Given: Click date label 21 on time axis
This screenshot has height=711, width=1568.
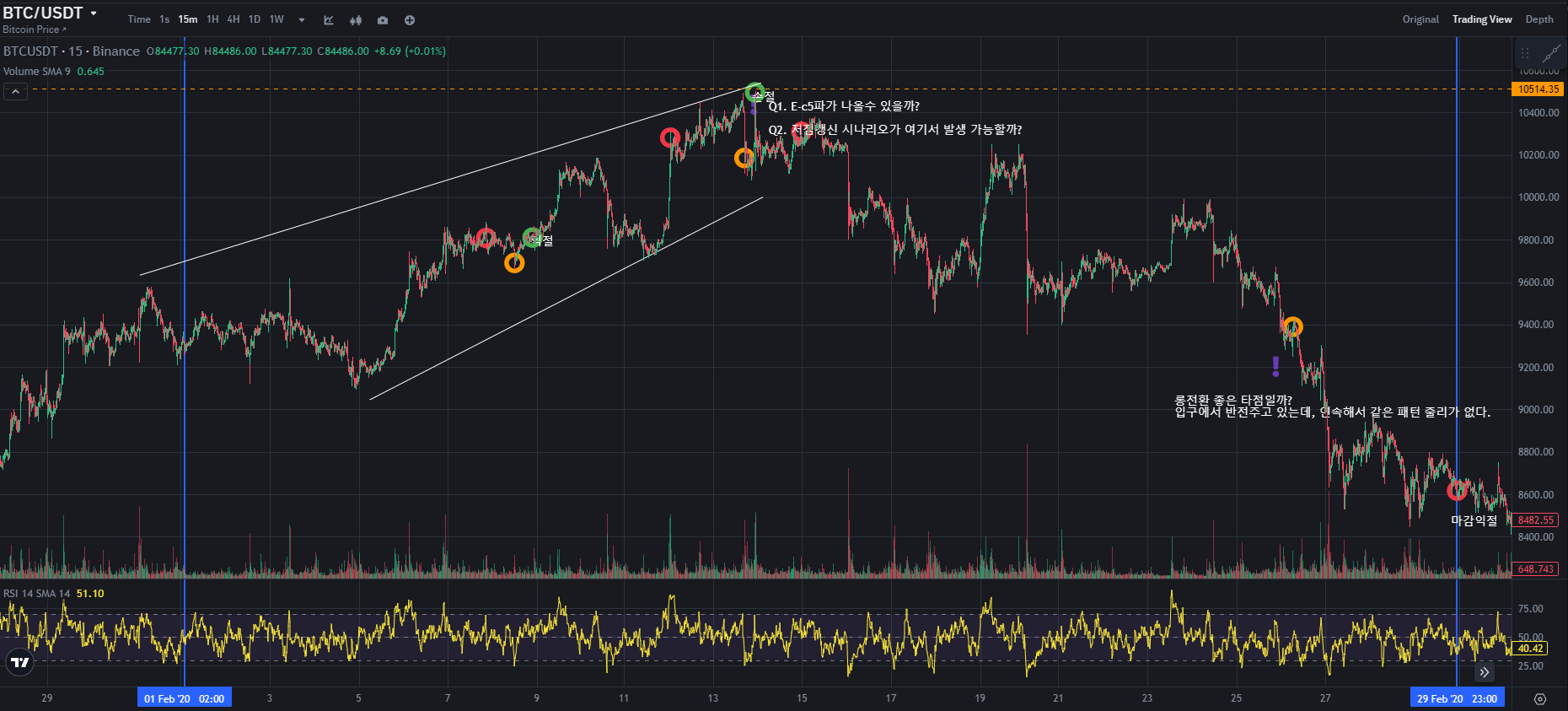Looking at the screenshot, I should (x=1058, y=698).
